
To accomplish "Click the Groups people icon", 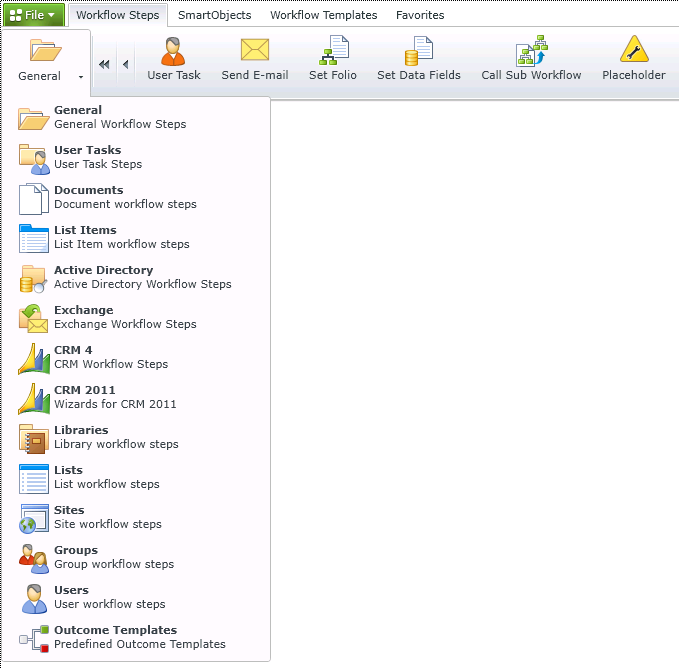I will [x=34, y=559].
